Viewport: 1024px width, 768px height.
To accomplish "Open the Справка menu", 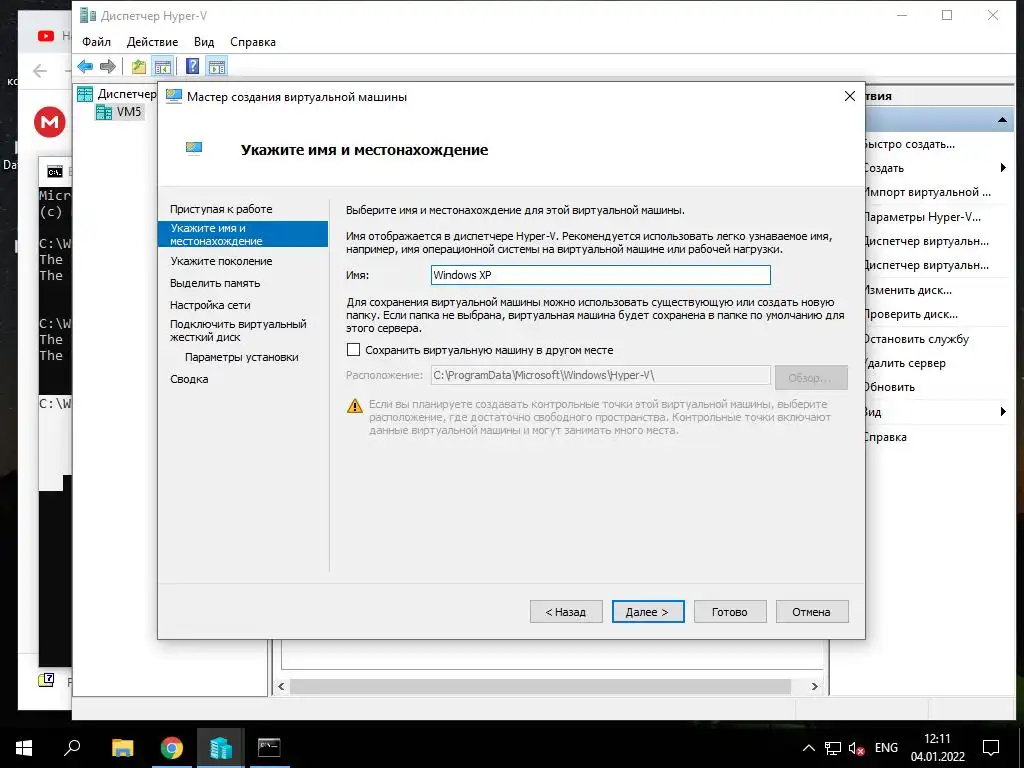I will pyautogui.click(x=253, y=42).
